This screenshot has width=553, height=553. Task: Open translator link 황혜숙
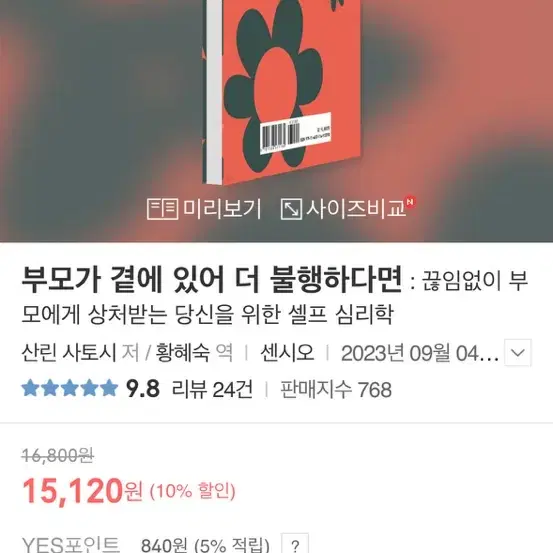click(183, 353)
